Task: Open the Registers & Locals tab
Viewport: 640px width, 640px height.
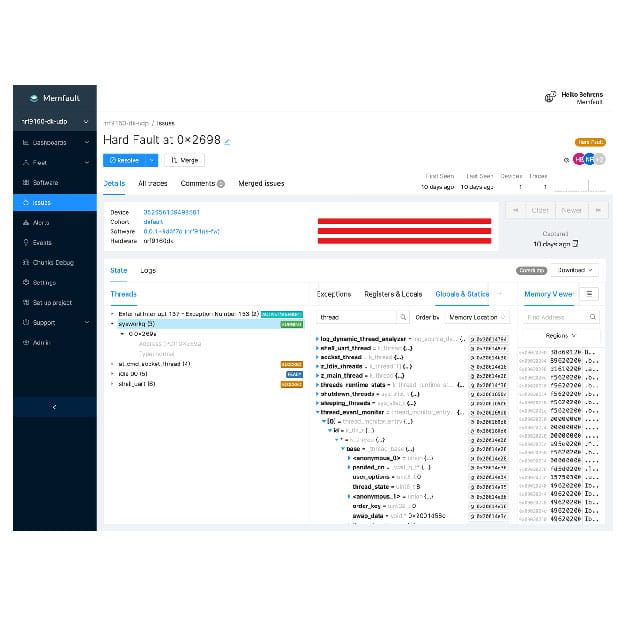Action: tap(393, 294)
